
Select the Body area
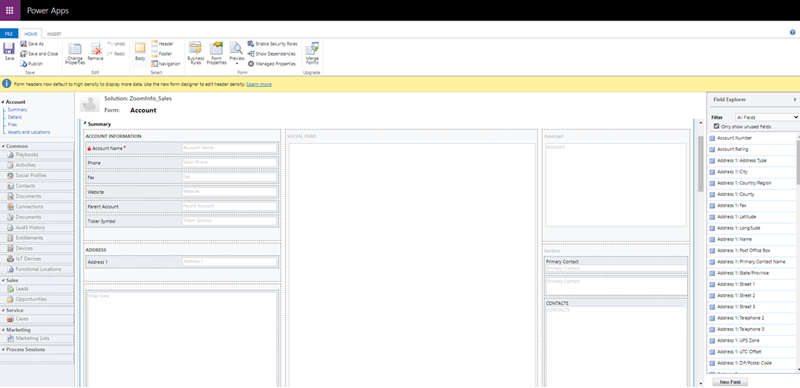tap(140, 52)
